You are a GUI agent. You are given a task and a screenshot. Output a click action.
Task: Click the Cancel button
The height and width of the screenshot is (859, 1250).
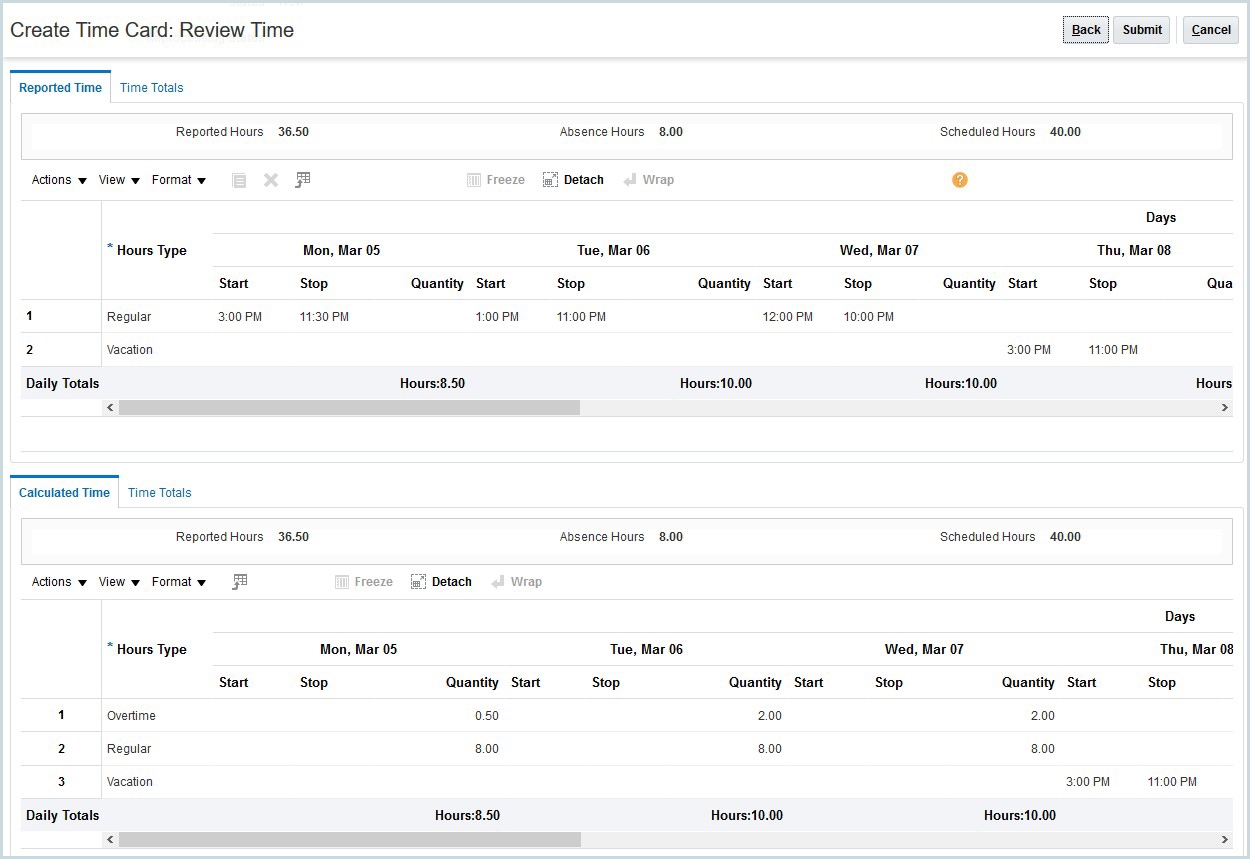pyautogui.click(x=1210, y=29)
